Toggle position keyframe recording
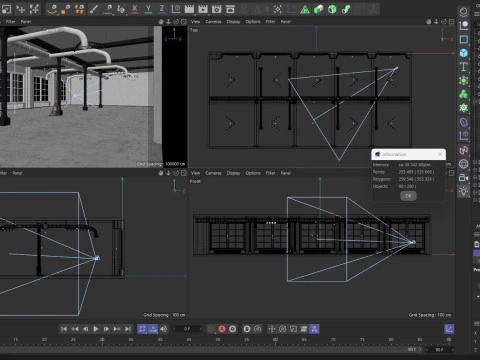 tap(272, 329)
